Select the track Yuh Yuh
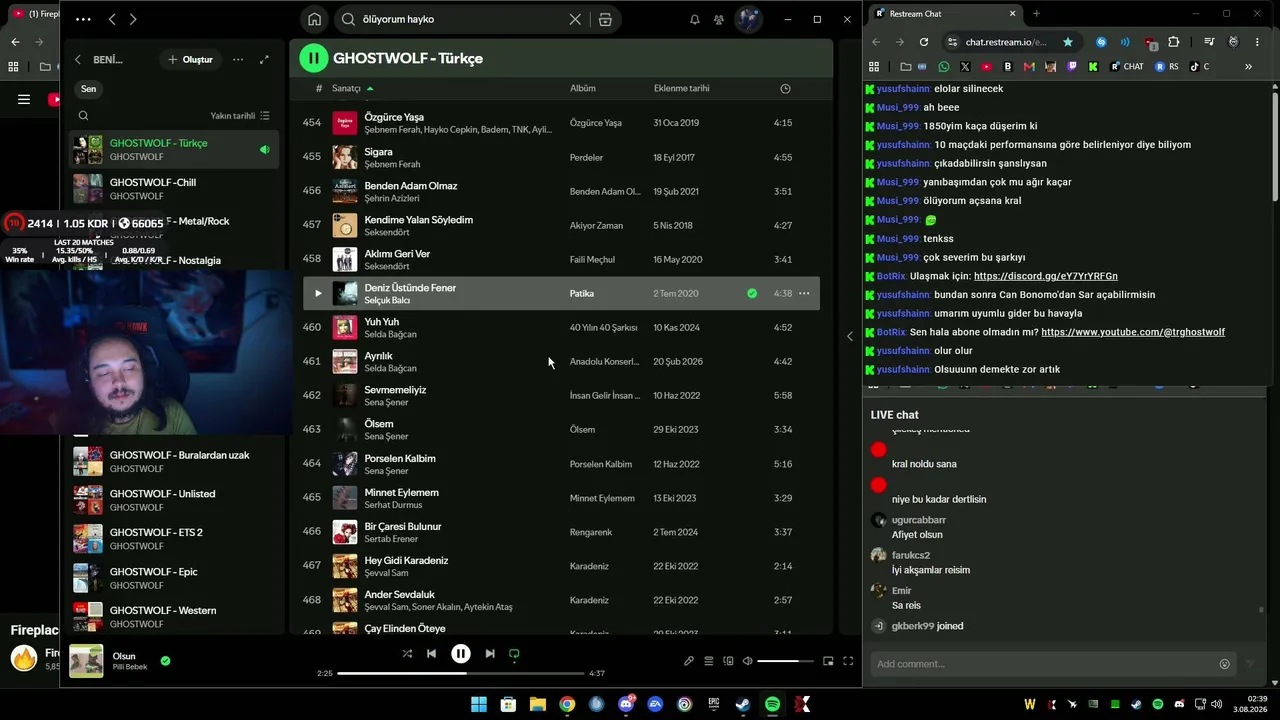This screenshot has height=720, width=1280. click(x=560, y=327)
